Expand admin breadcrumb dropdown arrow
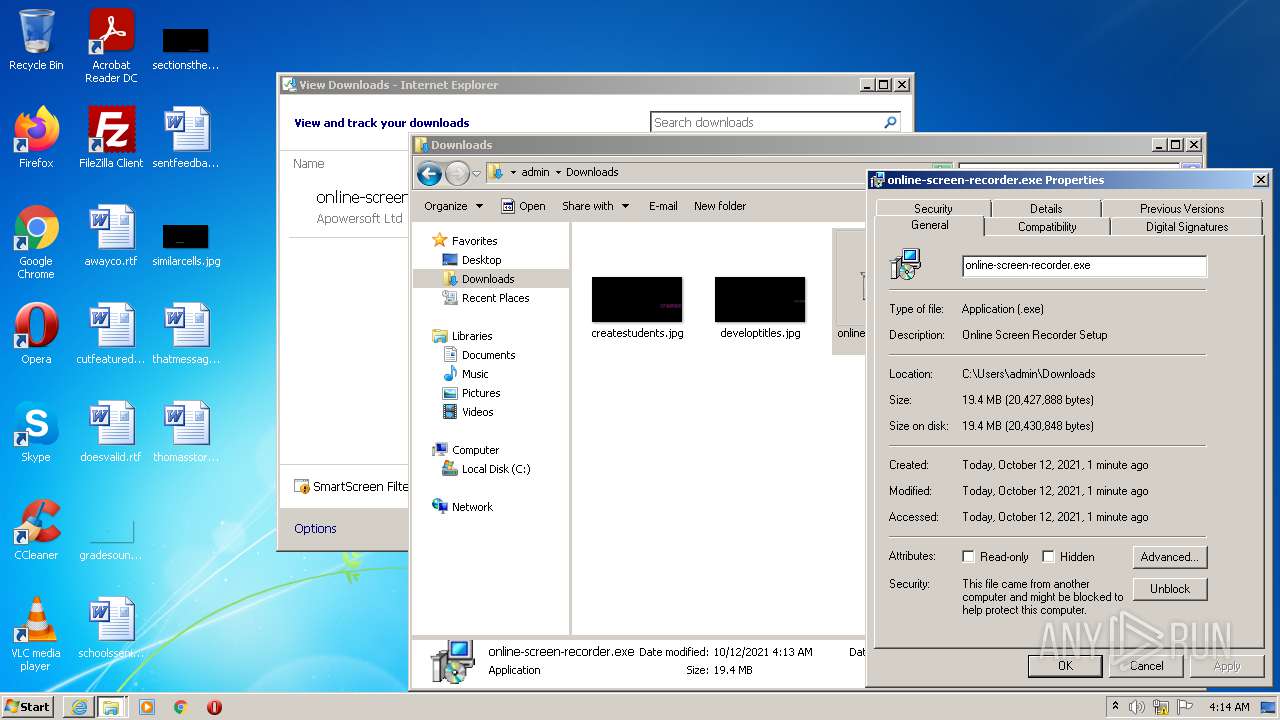The height and width of the screenshot is (720, 1280). [x=558, y=172]
